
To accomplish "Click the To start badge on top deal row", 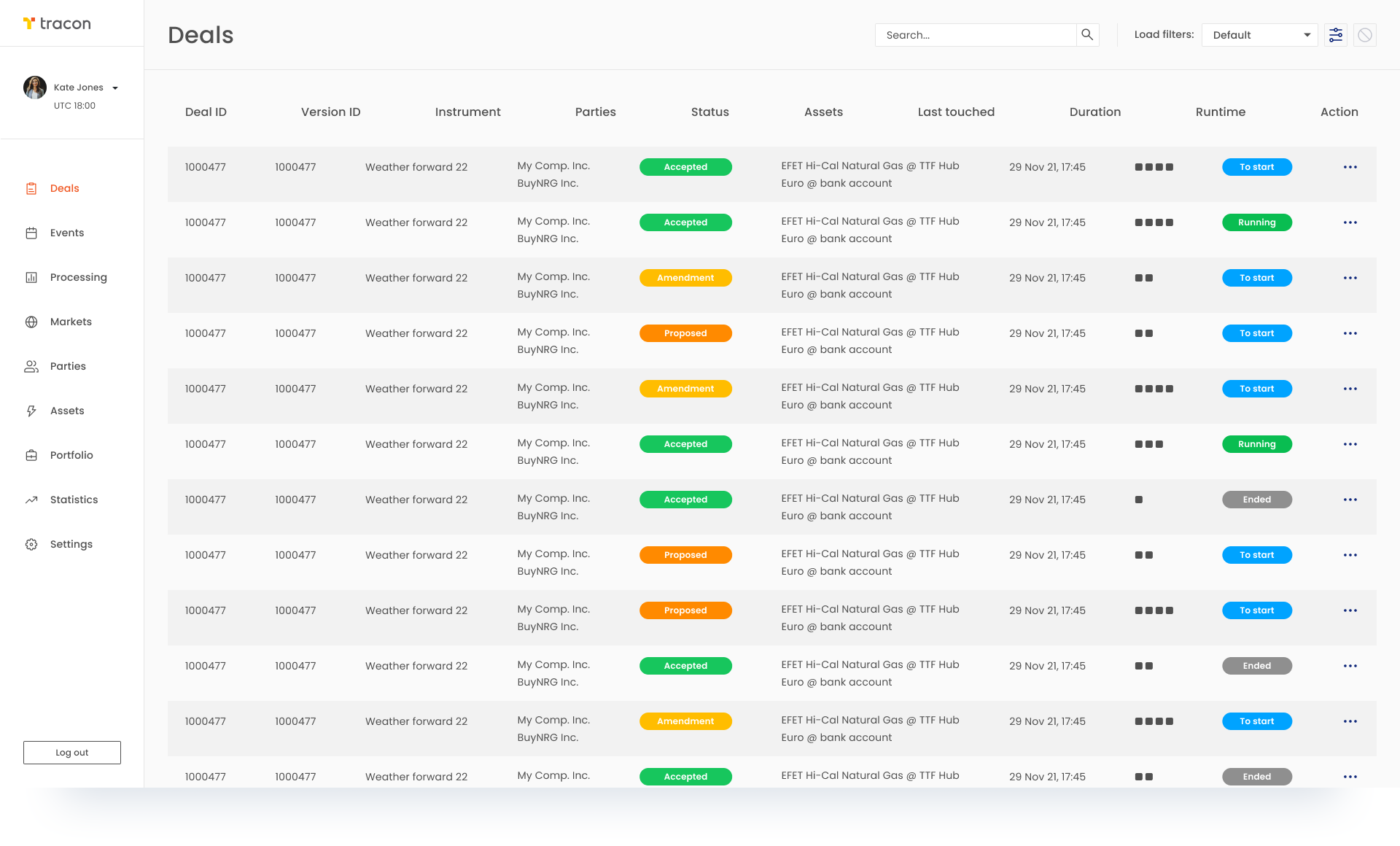I will click(1256, 167).
